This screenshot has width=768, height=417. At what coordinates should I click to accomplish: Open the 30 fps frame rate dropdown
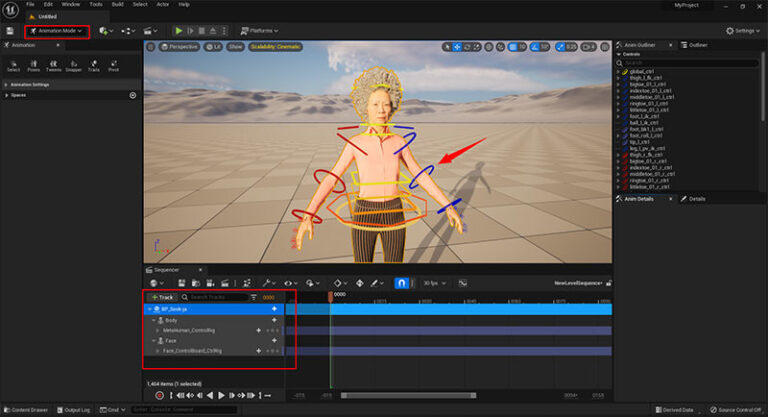(x=434, y=283)
